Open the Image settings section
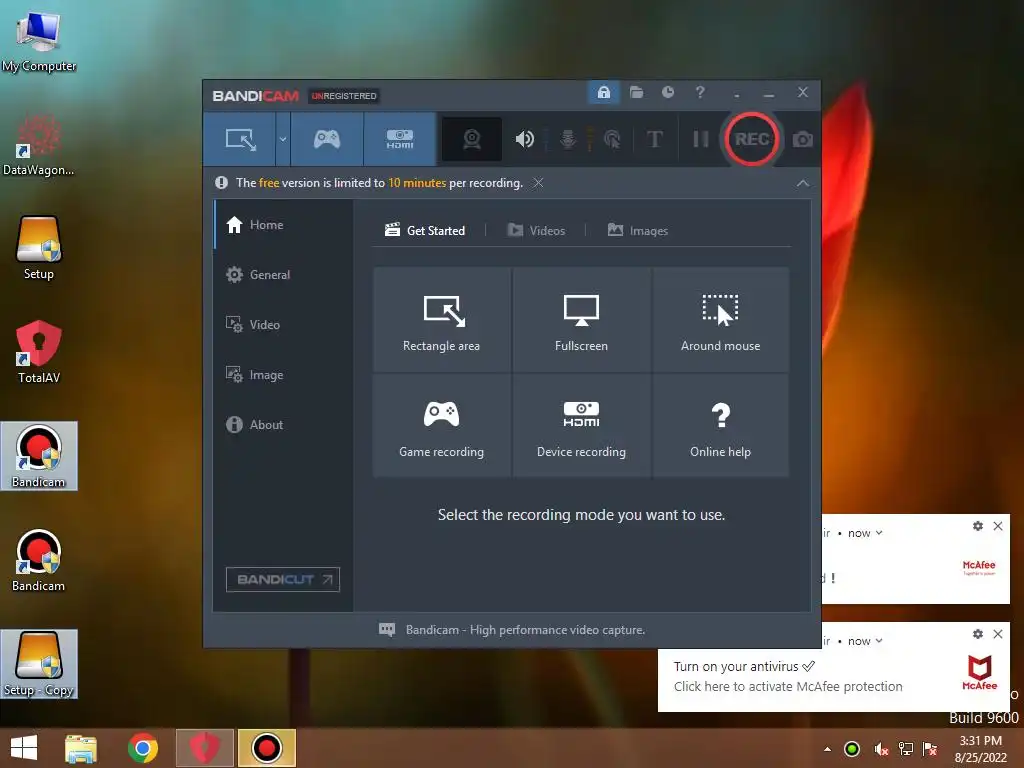 283,375
